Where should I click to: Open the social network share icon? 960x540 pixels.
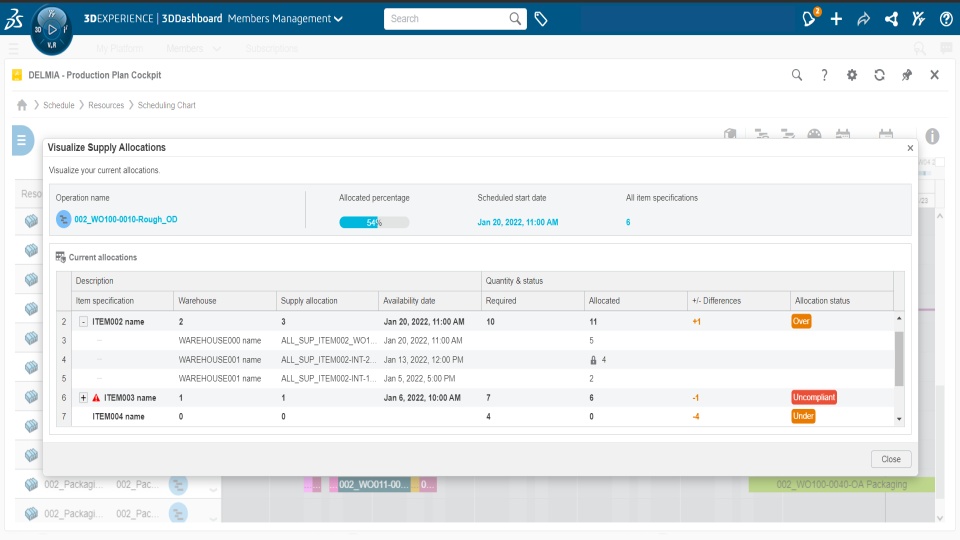point(891,19)
